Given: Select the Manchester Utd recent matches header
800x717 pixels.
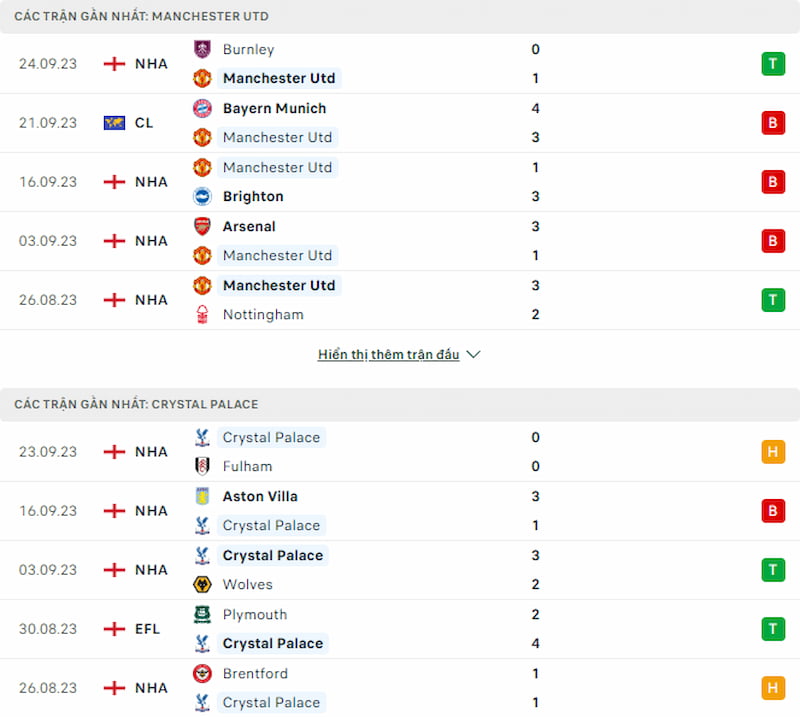Looking at the screenshot, I should (400, 16).
